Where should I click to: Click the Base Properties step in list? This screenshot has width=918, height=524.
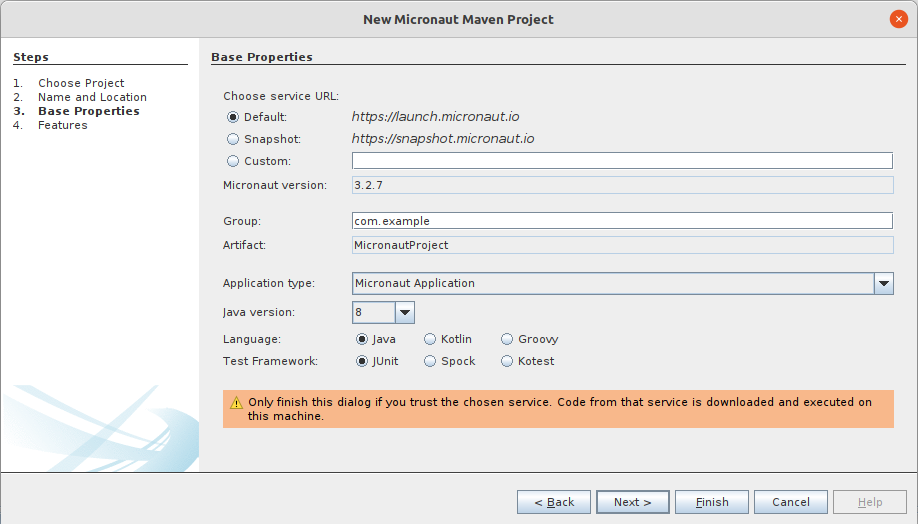pos(89,111)
